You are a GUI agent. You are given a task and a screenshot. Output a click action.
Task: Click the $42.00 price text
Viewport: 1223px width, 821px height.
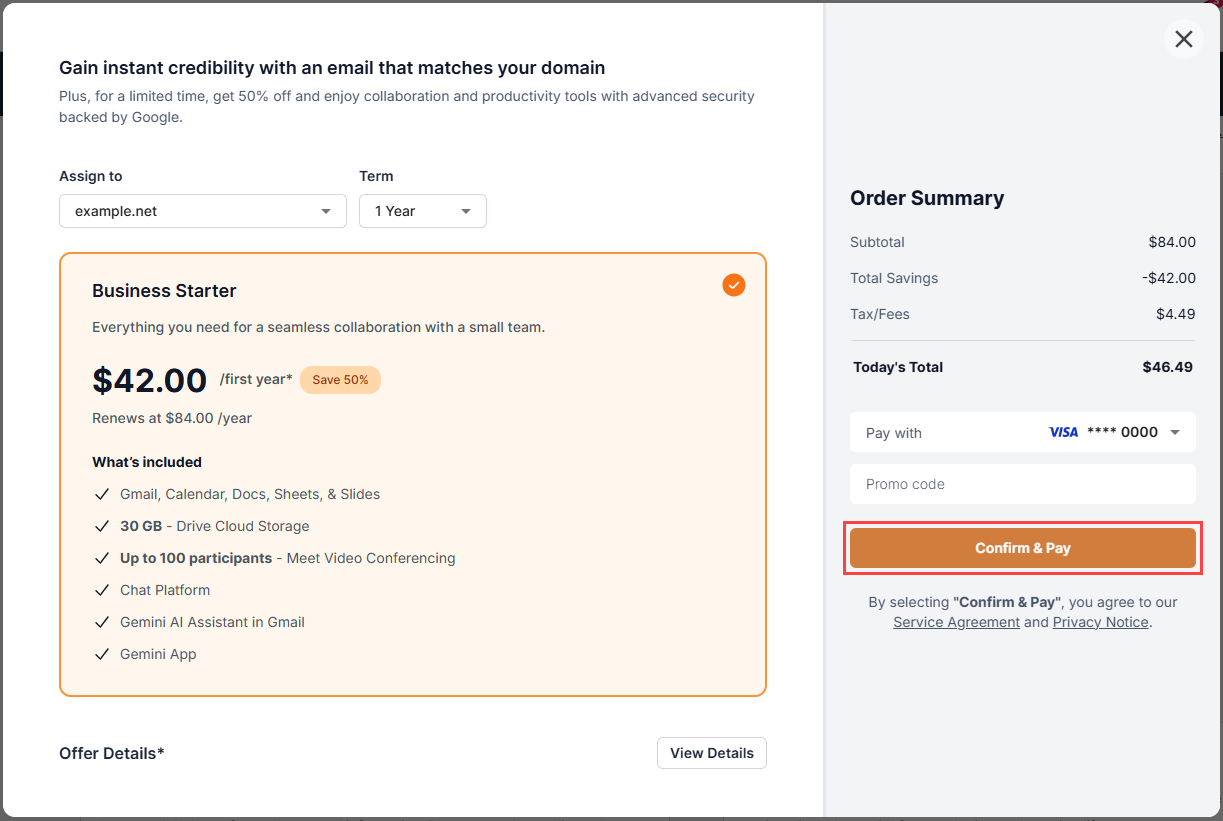tap(150, 380)
